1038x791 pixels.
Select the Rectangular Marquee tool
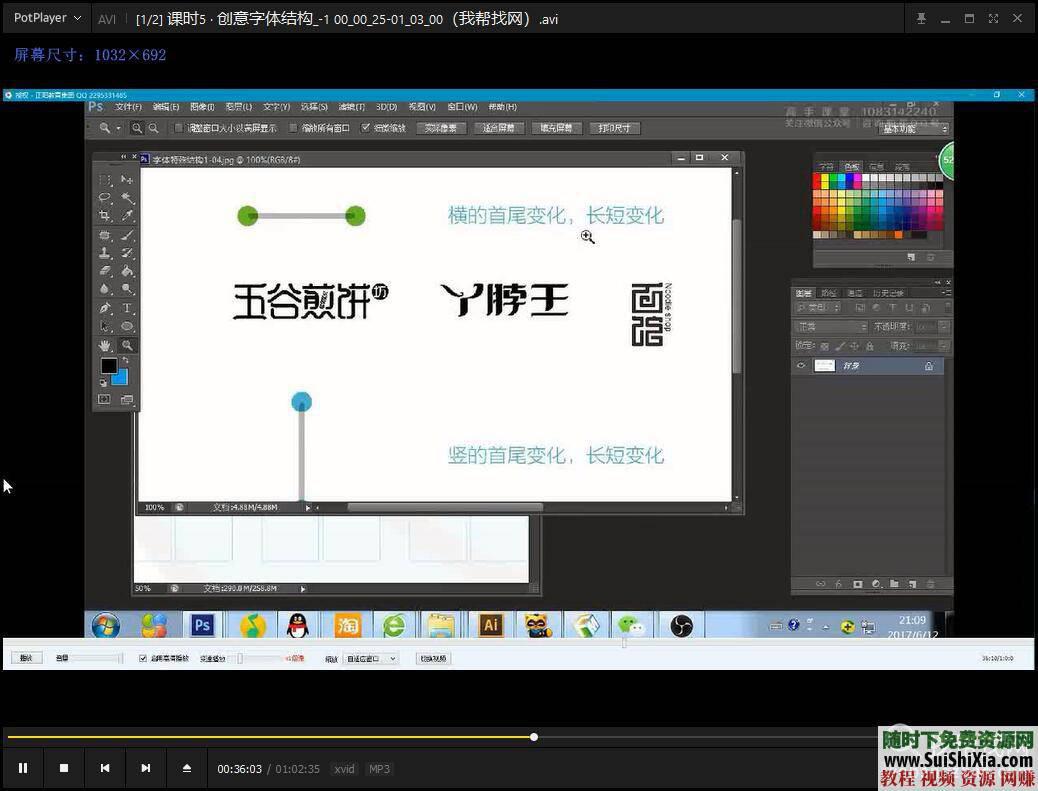click(x=105, y=179)
